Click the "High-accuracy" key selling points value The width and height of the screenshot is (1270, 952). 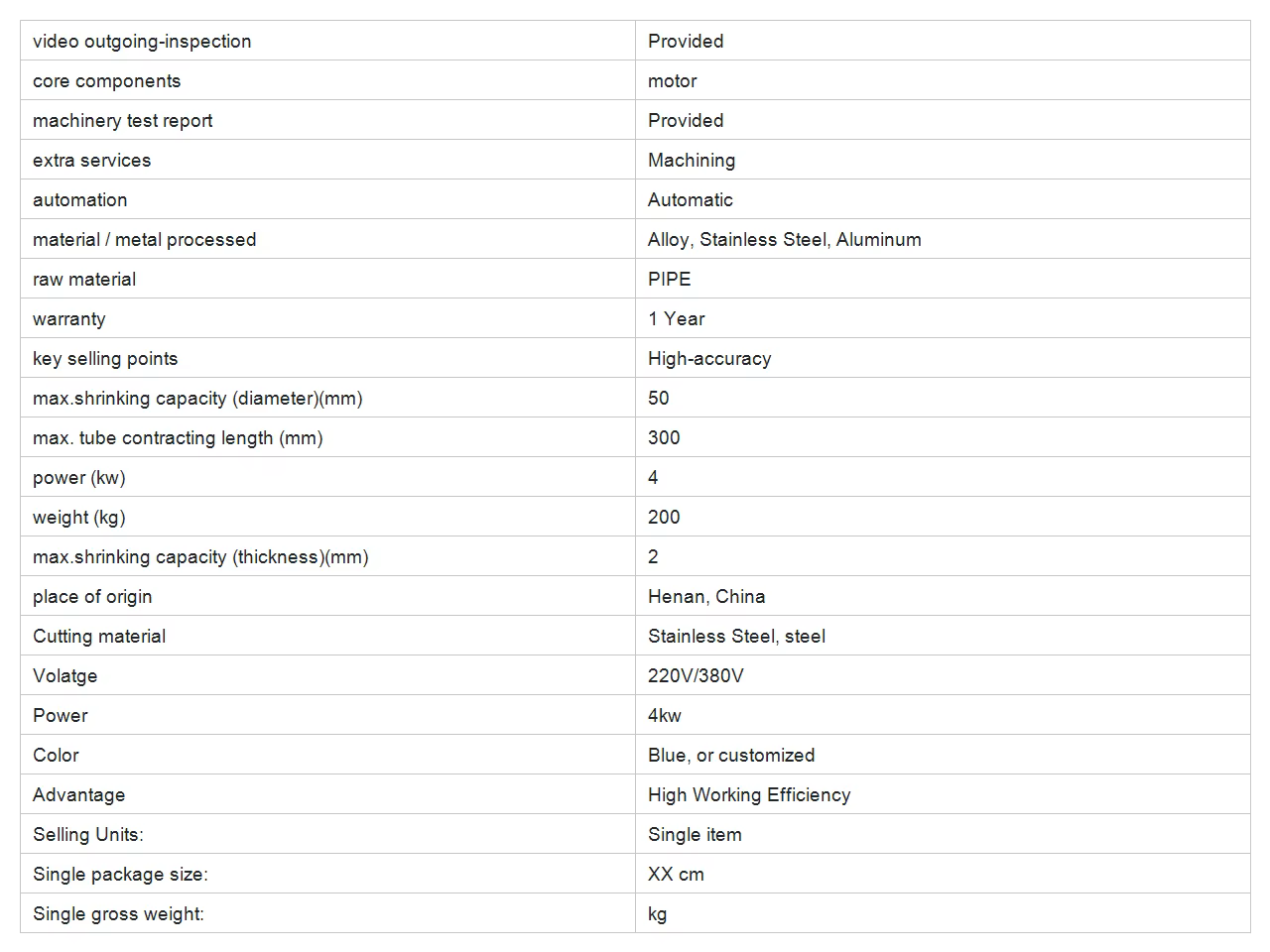pyautogui.click(x=709, y=358)
